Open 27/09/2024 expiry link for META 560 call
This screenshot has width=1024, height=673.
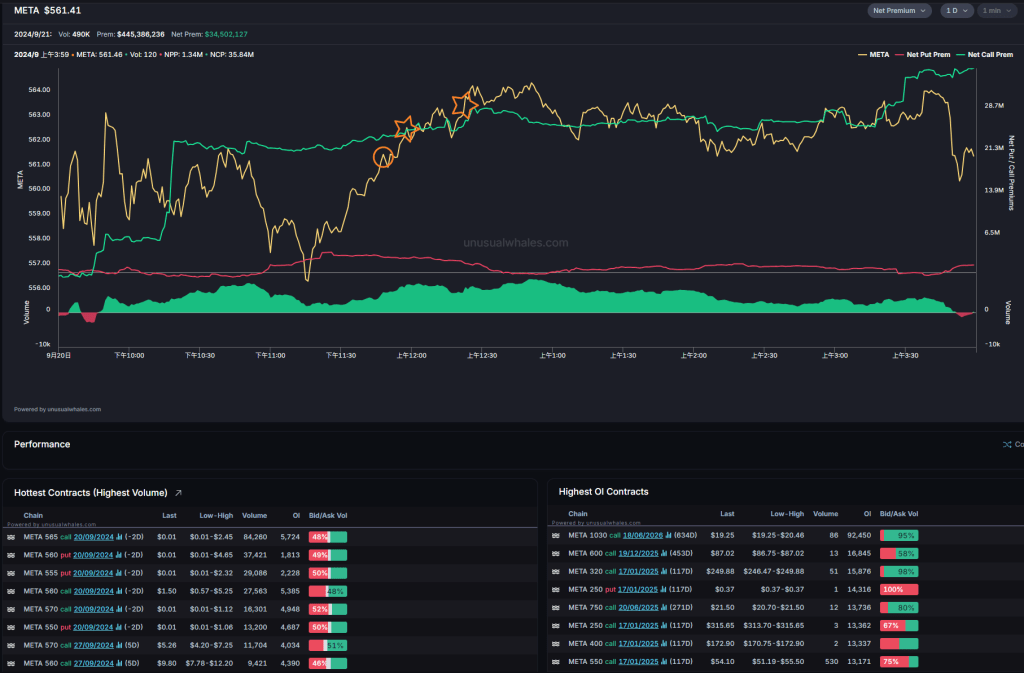pos(94,663)
